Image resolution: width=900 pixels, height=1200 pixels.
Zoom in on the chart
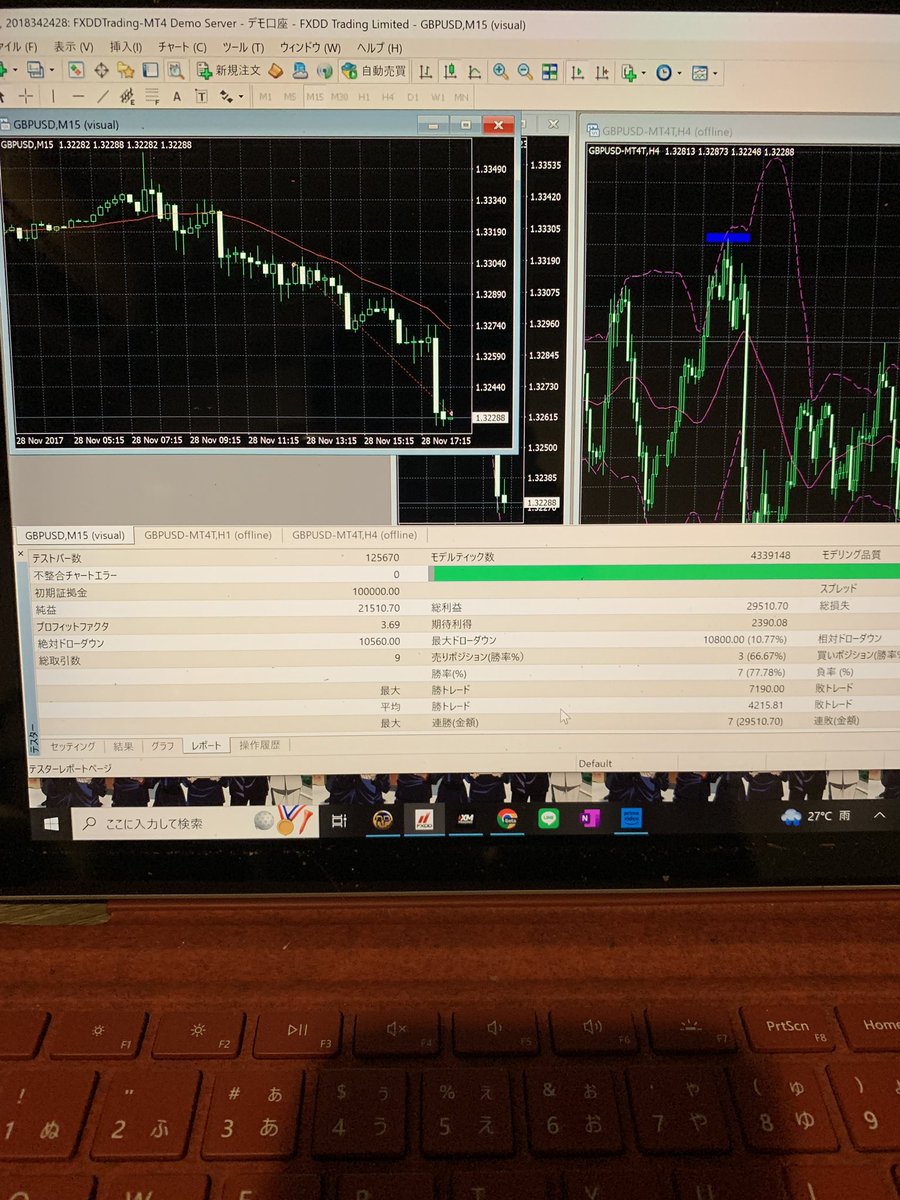pyautogui.click(x=499, y=72)
